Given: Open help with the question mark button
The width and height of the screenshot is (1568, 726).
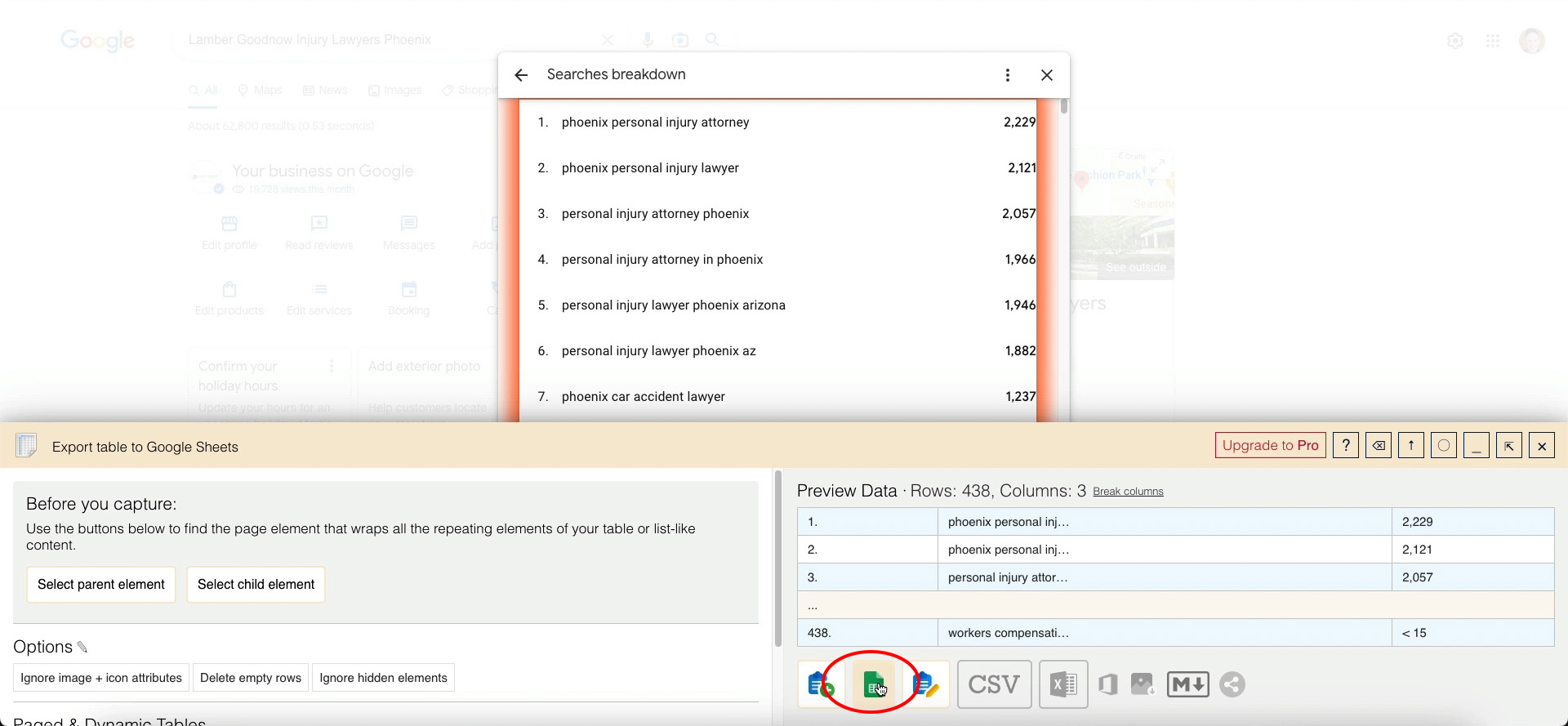Looking at the screenshot, I should 1346,446.
